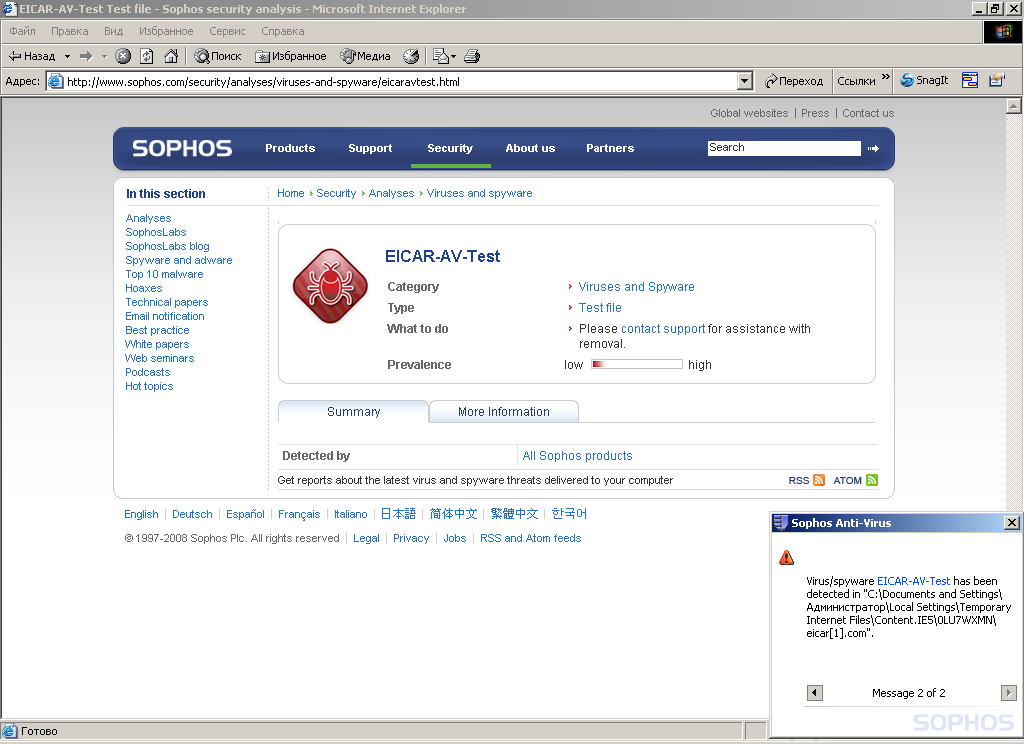Click the ATOM feed green icon
This screenshot has height=744, width=1024.
[x=872, y=480]
